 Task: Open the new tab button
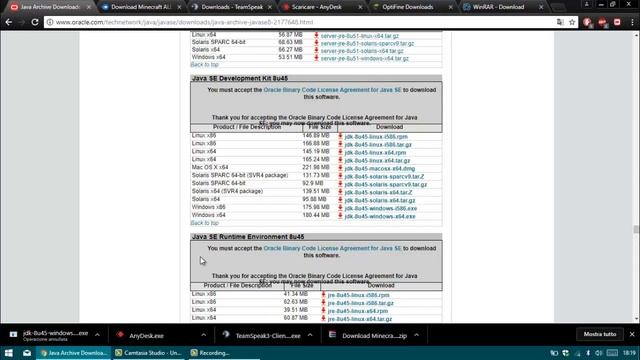click(558, 7)
